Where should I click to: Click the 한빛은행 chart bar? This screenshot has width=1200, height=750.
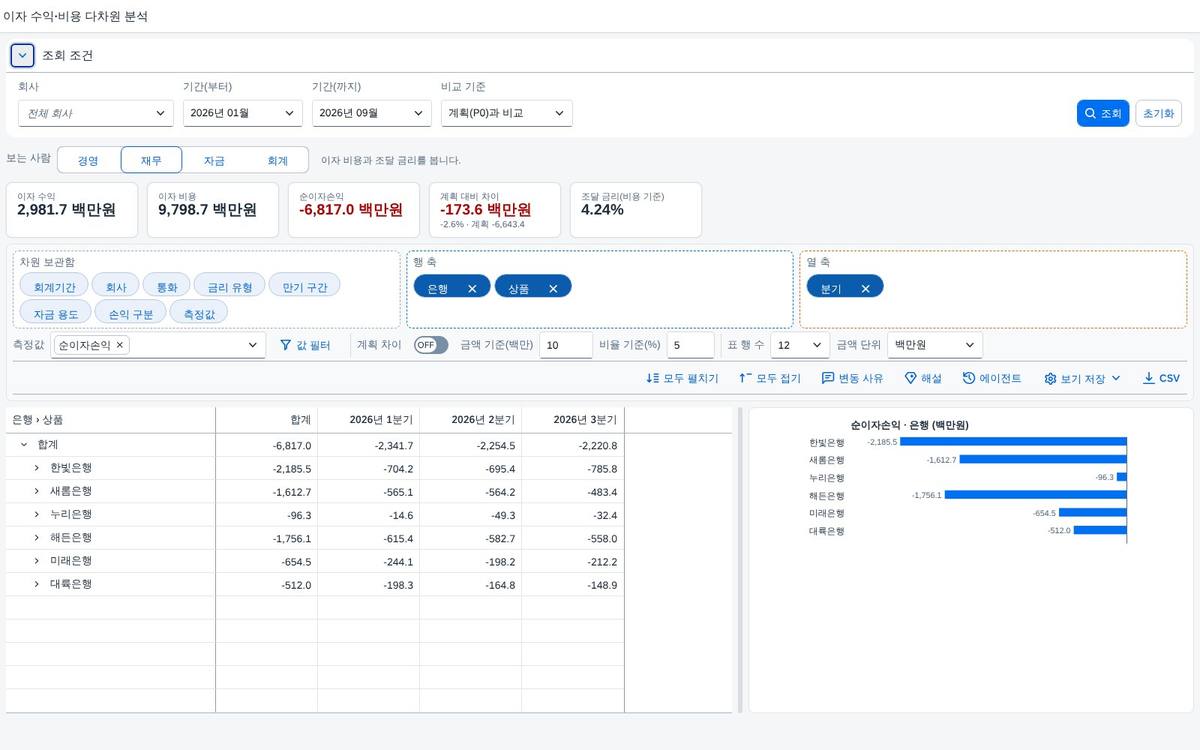pyautogui.click(x=1014, y=441)
